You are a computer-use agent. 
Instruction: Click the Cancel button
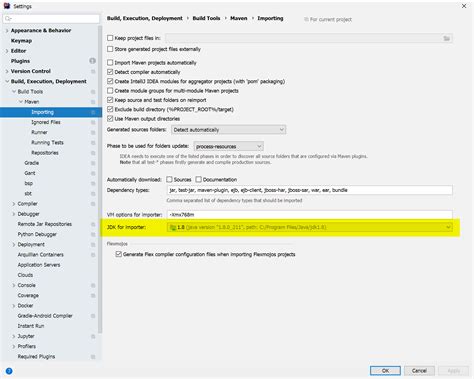419,371
